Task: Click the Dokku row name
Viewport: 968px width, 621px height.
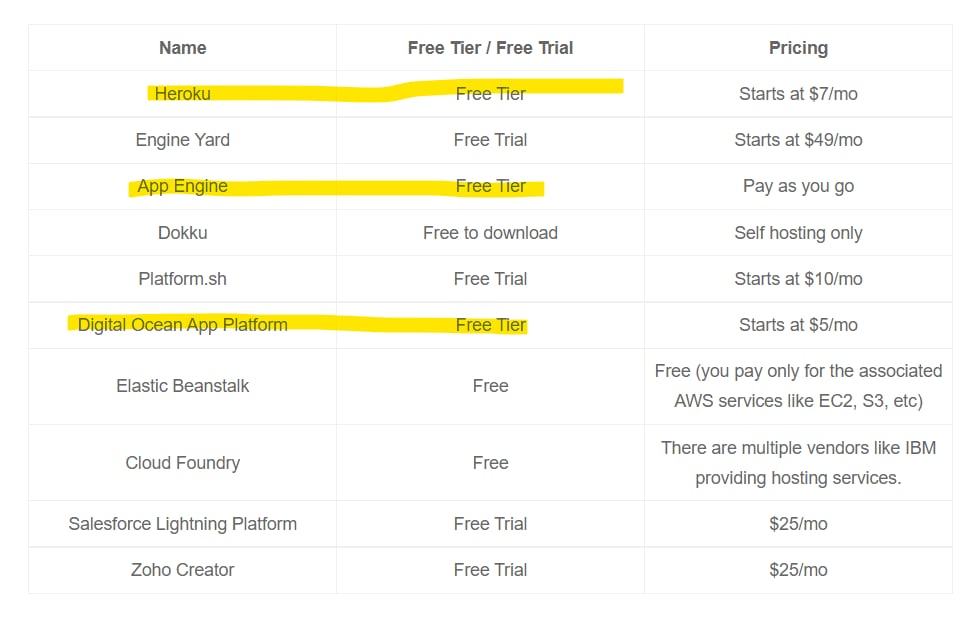Action: tap(183, 233)
